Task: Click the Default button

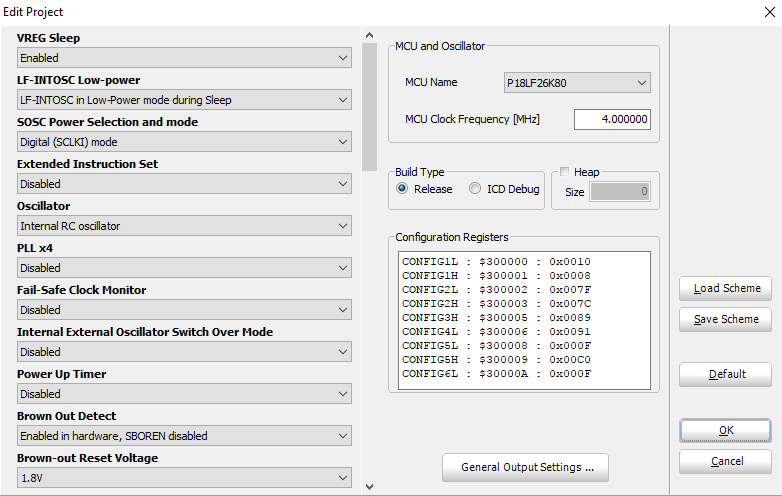Action: pyautogui.click(x=725, y=374)
